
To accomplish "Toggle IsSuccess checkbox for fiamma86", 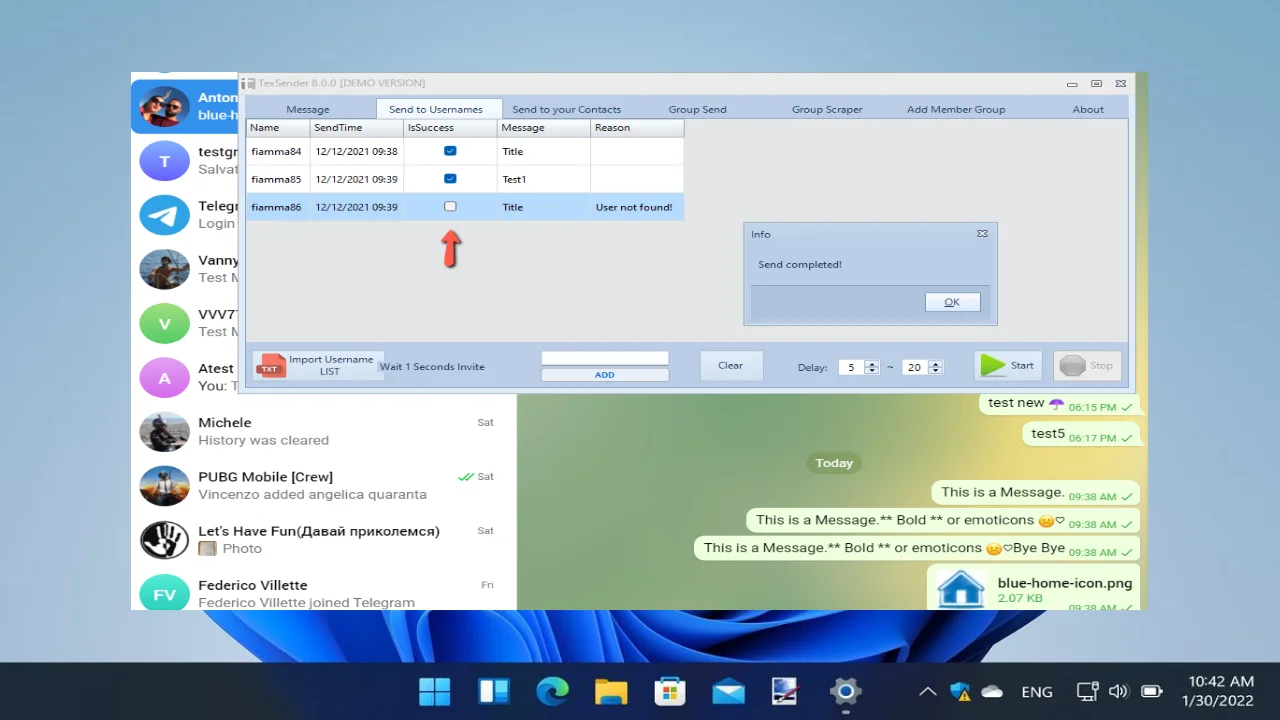I will coord(450,206).
